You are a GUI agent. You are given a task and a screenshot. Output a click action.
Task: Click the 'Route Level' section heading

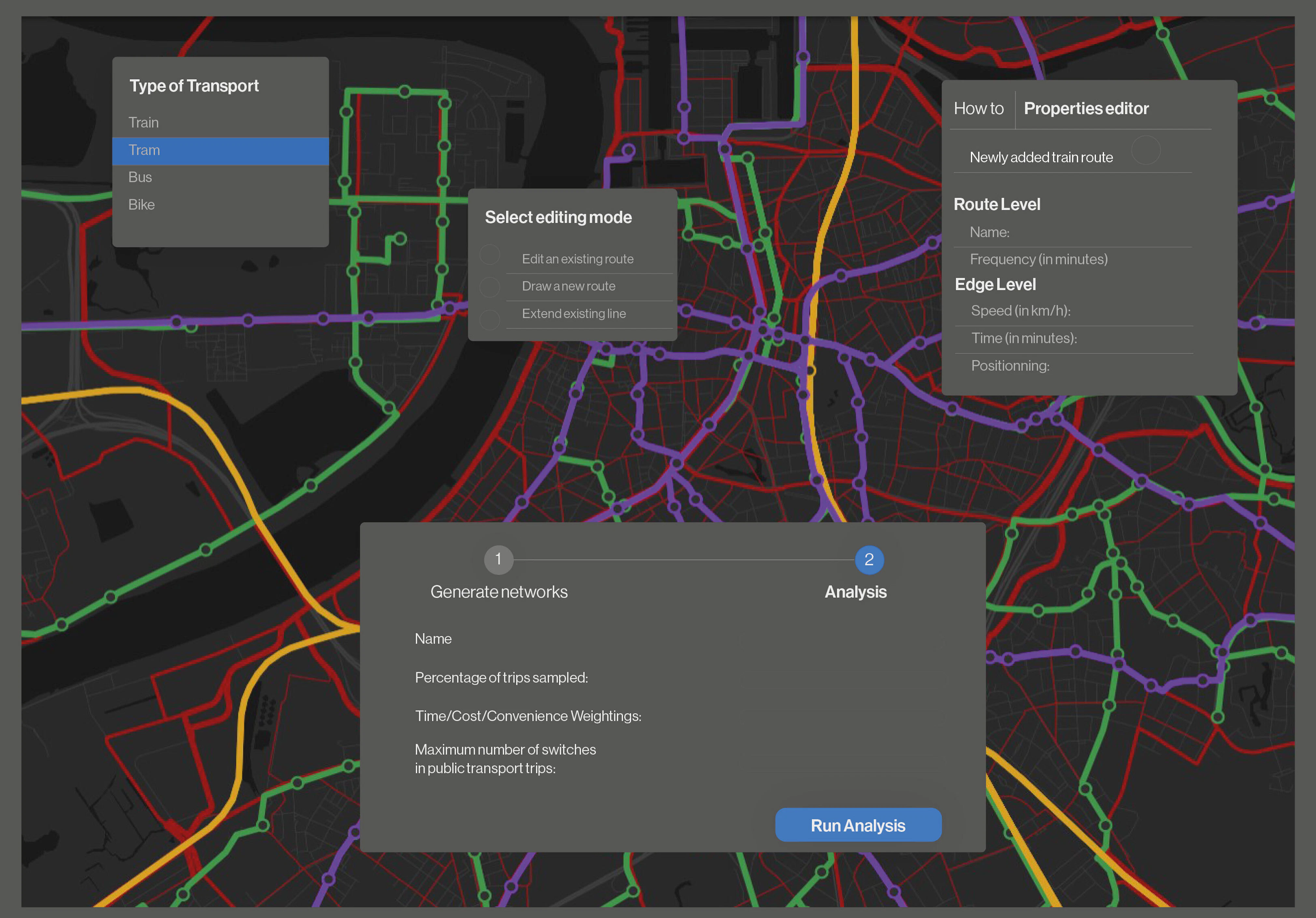tap(997, 205)
